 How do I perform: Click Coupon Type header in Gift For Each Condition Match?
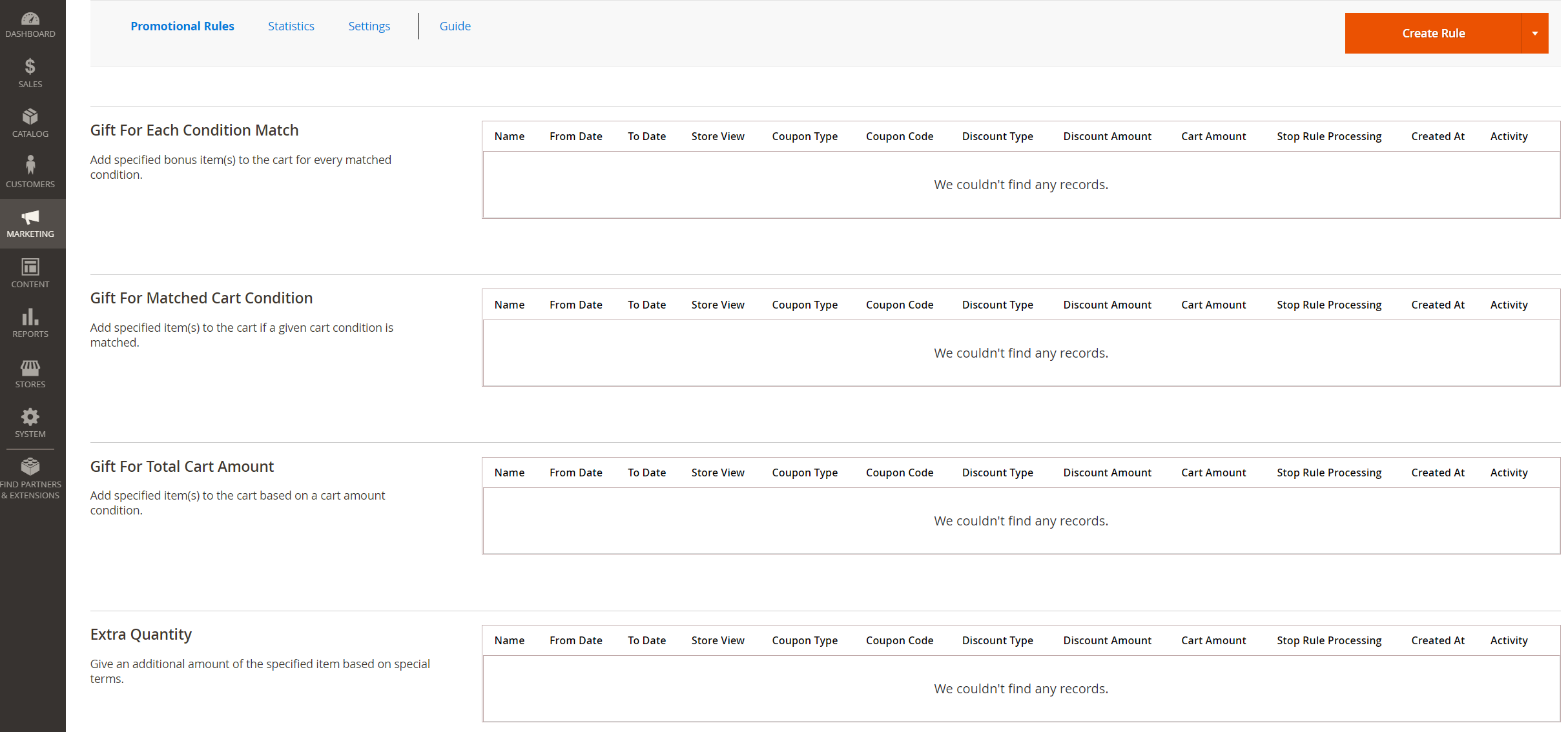click(805, 136)
